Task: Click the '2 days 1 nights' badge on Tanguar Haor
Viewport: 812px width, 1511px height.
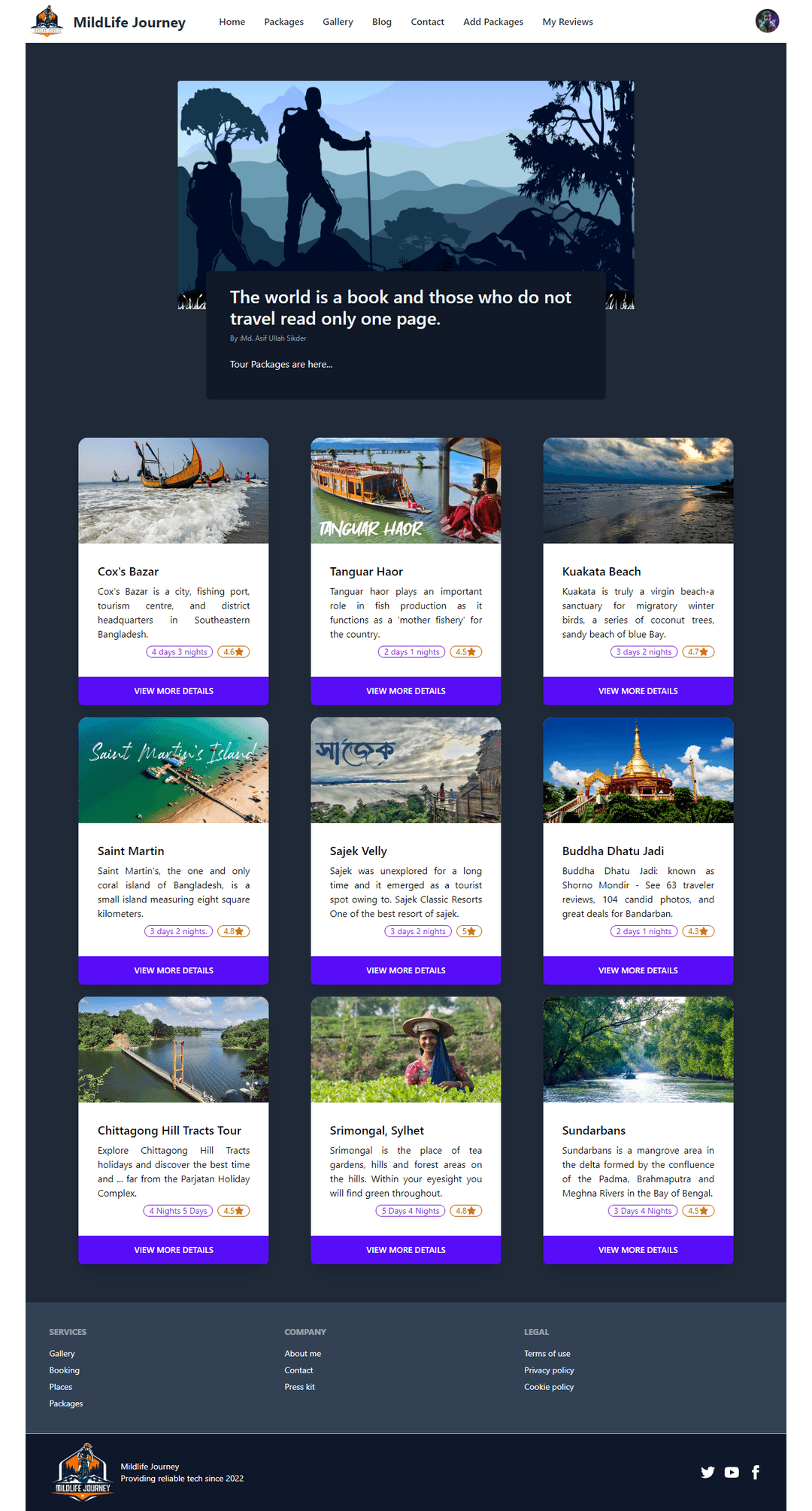Action: [x=412, y=652]
